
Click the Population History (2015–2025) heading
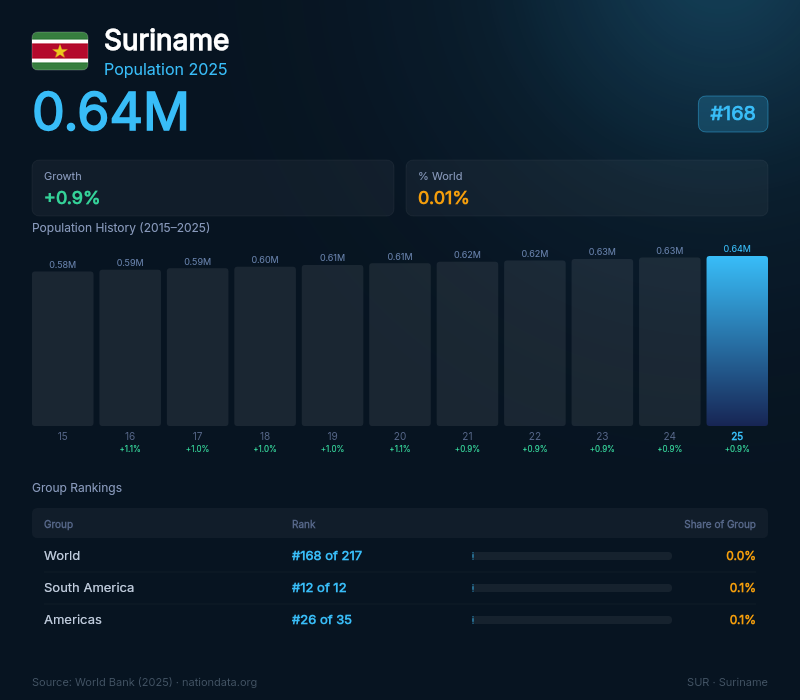[x=121, y=228]
